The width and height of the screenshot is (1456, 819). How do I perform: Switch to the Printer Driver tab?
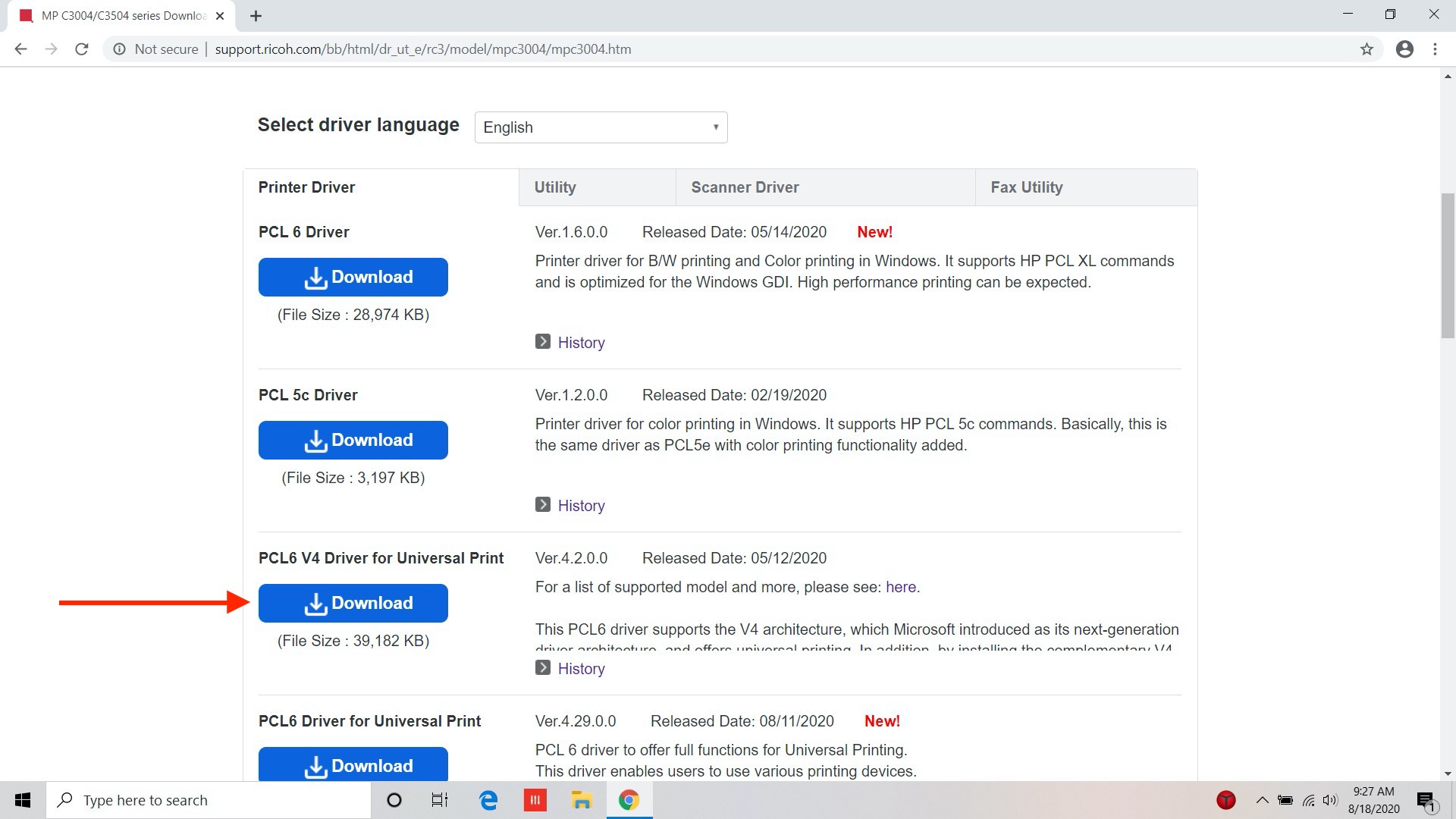[x=381, y=187]
